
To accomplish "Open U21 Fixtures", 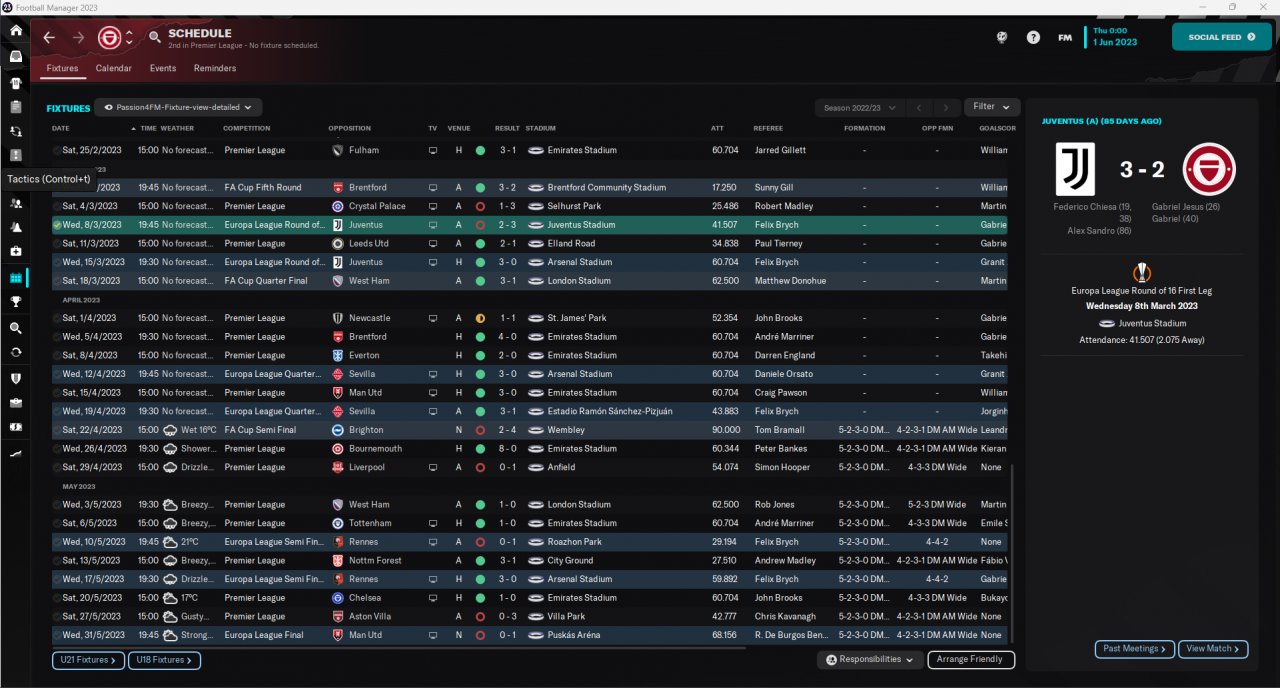I will click(x=89, y=660).
